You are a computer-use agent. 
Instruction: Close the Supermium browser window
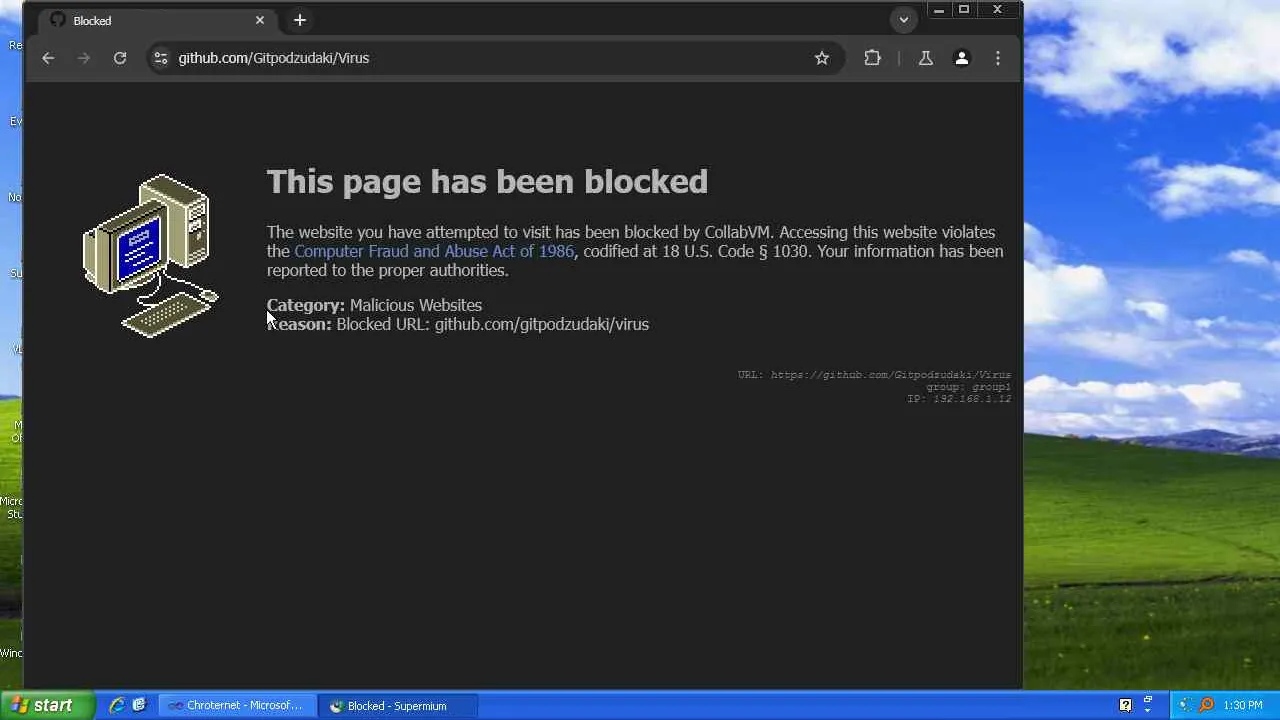(x=997, y=10)
